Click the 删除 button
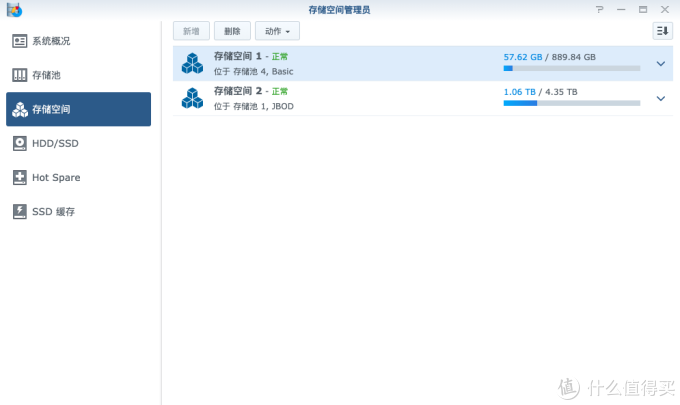This screenshot has width=680, height=405. 232,31
